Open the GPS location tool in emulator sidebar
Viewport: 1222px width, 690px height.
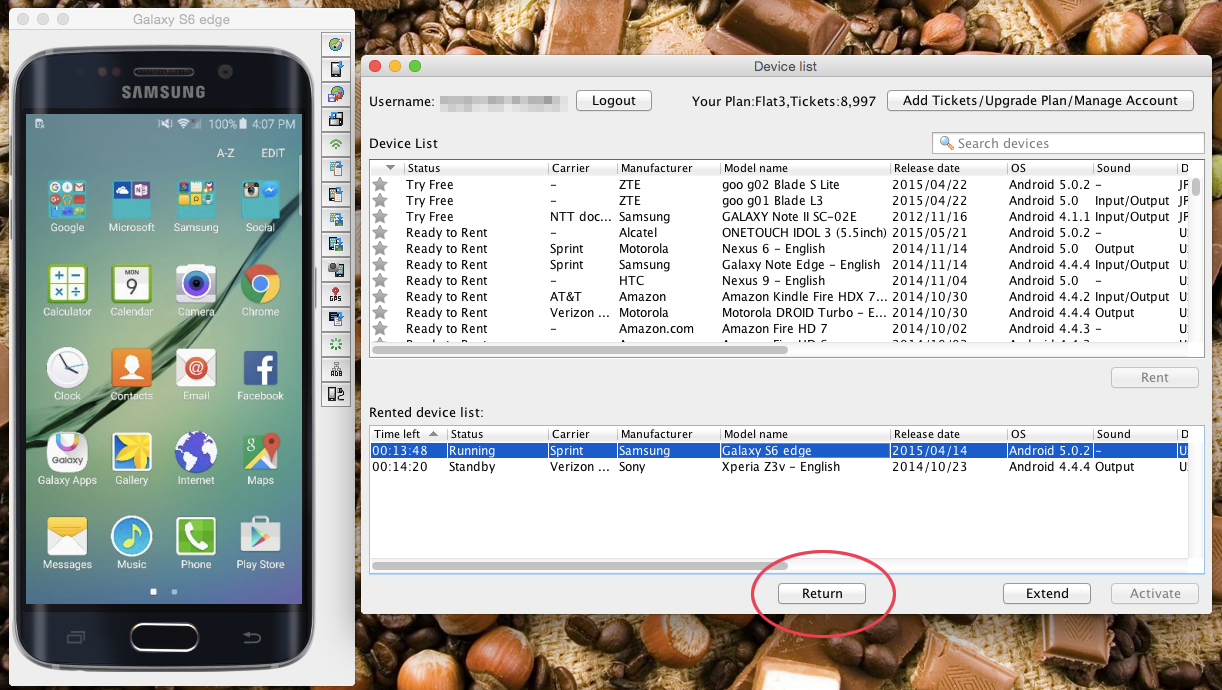click(336, 294)
